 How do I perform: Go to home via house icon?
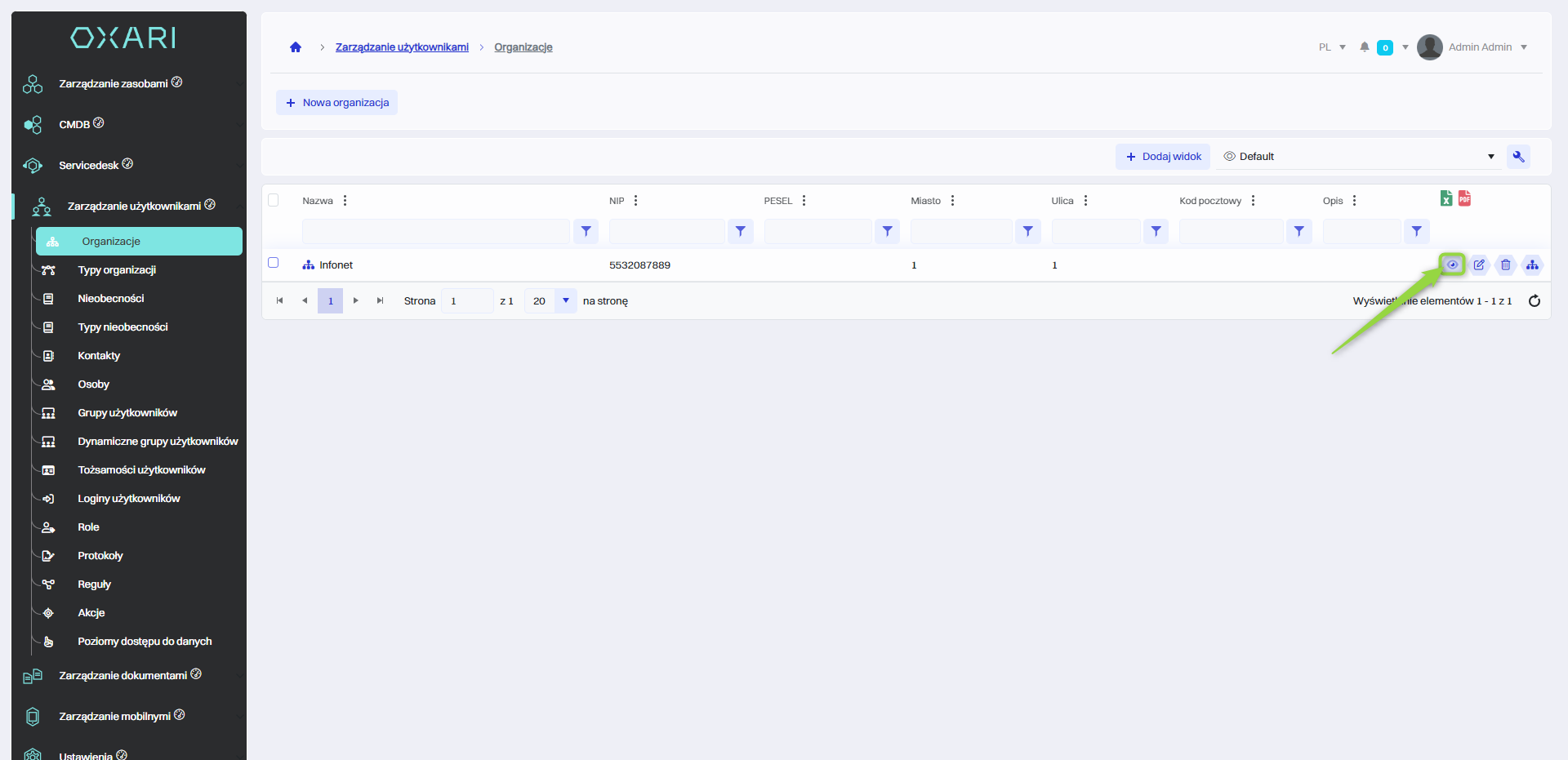296,47
